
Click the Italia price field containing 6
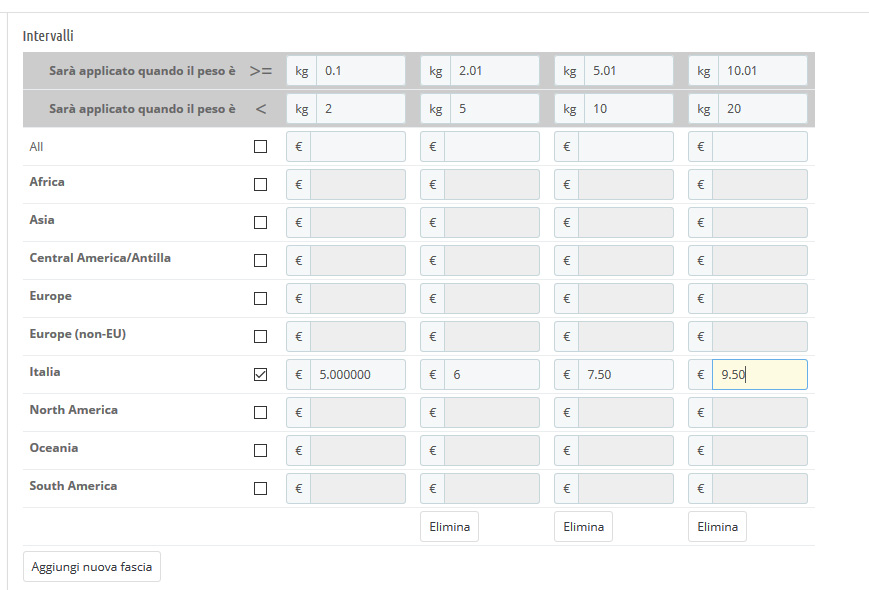[491, 375]
